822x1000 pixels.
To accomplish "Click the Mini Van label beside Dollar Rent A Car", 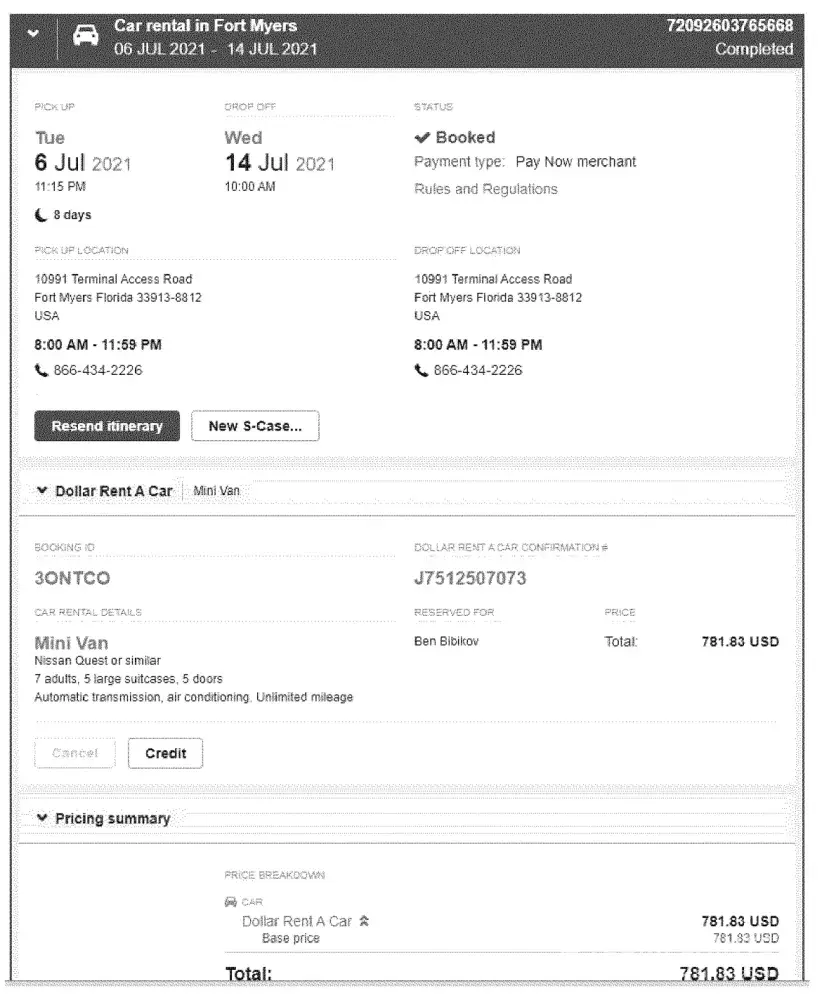I will [x=216, y=491].
